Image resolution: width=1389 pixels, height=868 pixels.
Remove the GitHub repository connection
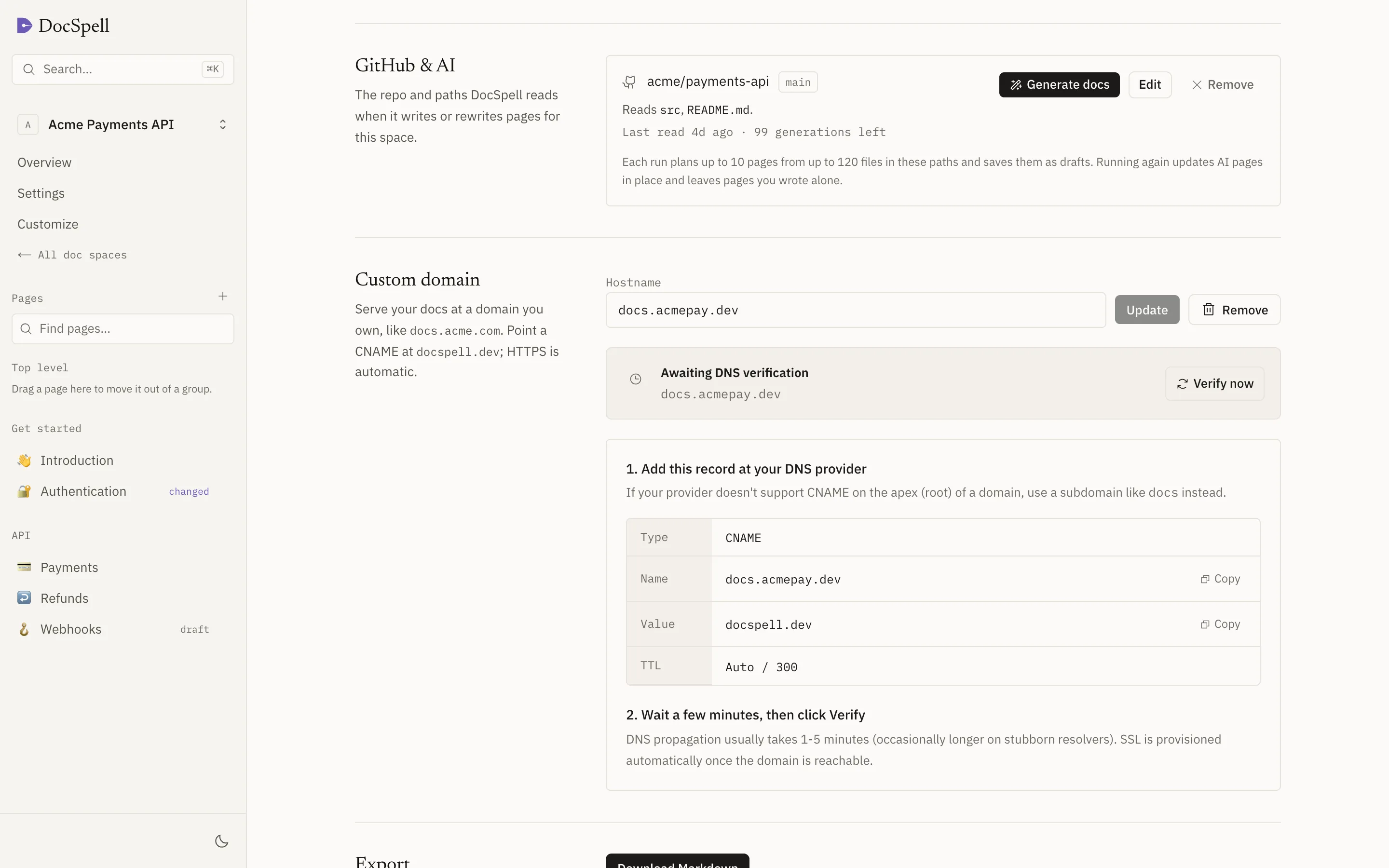click(x=1223, y=85)
